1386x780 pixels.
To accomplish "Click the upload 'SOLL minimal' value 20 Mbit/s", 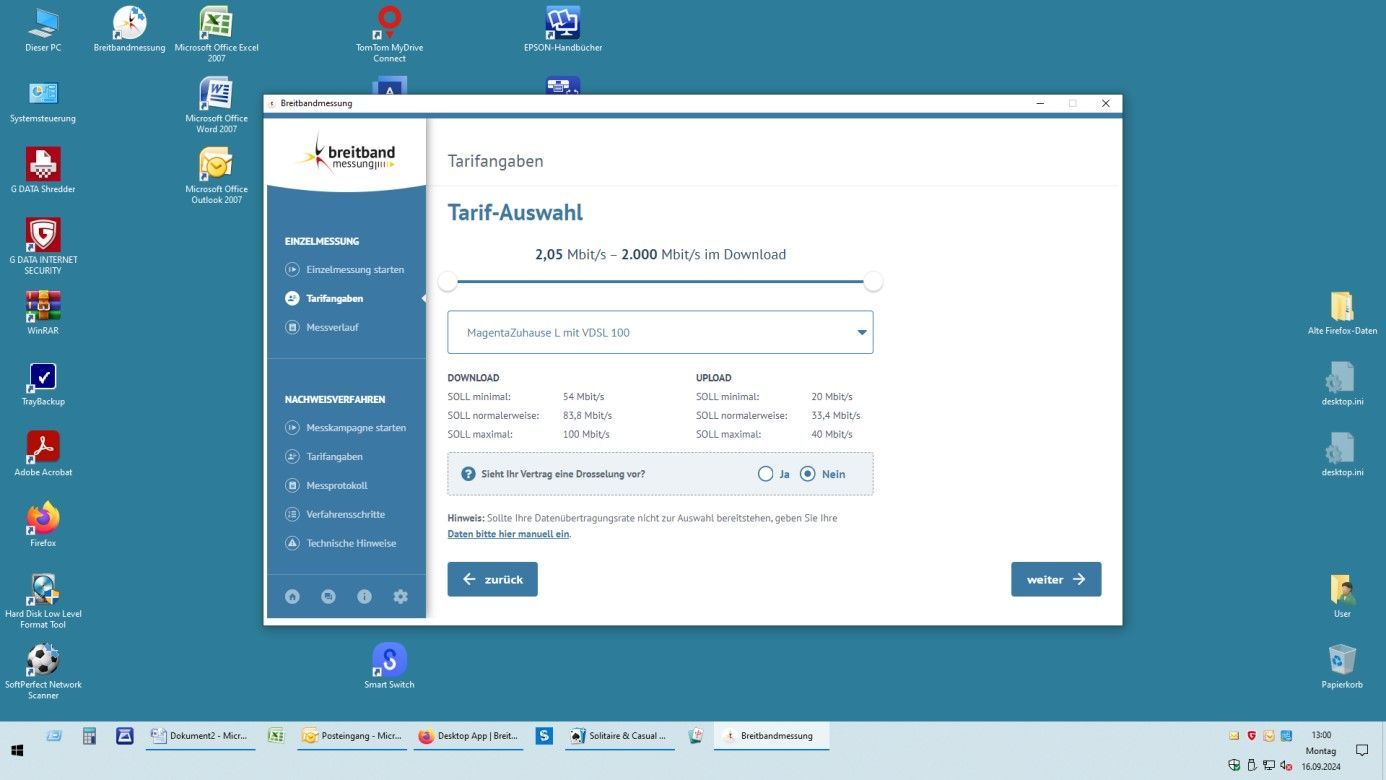I will 832,396.
